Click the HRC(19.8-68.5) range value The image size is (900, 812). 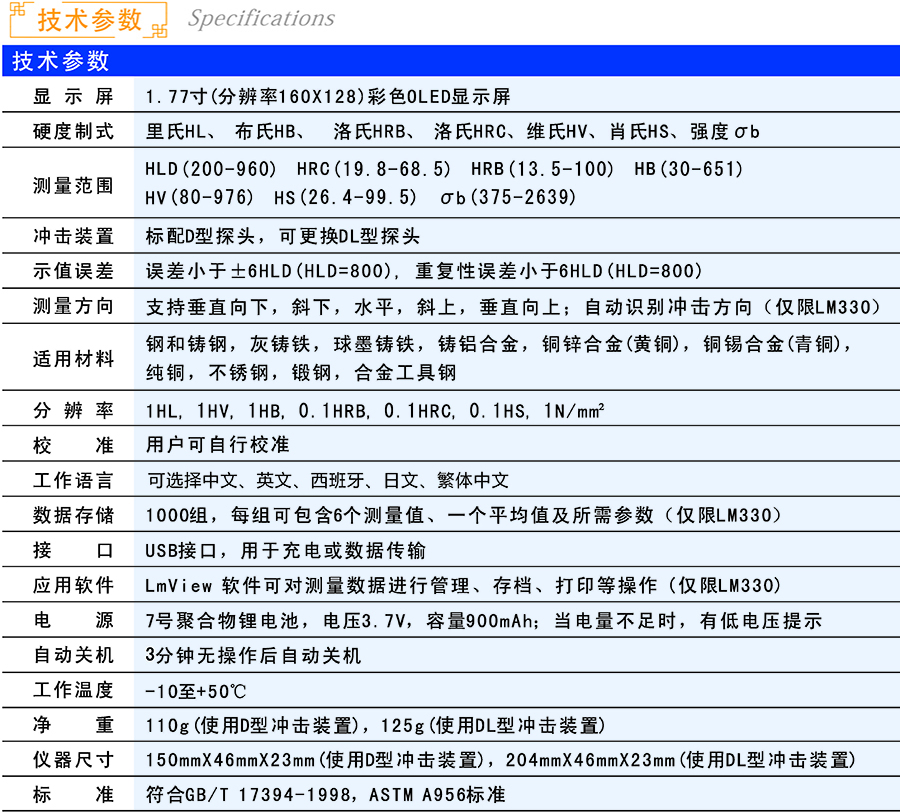point(373,170)
